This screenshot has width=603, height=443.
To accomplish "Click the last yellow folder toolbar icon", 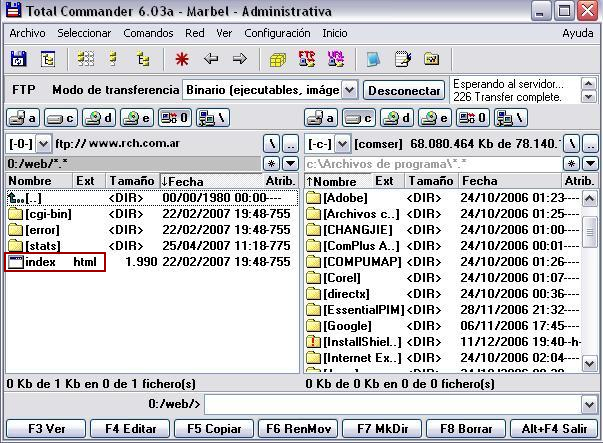I will point(431,59).
